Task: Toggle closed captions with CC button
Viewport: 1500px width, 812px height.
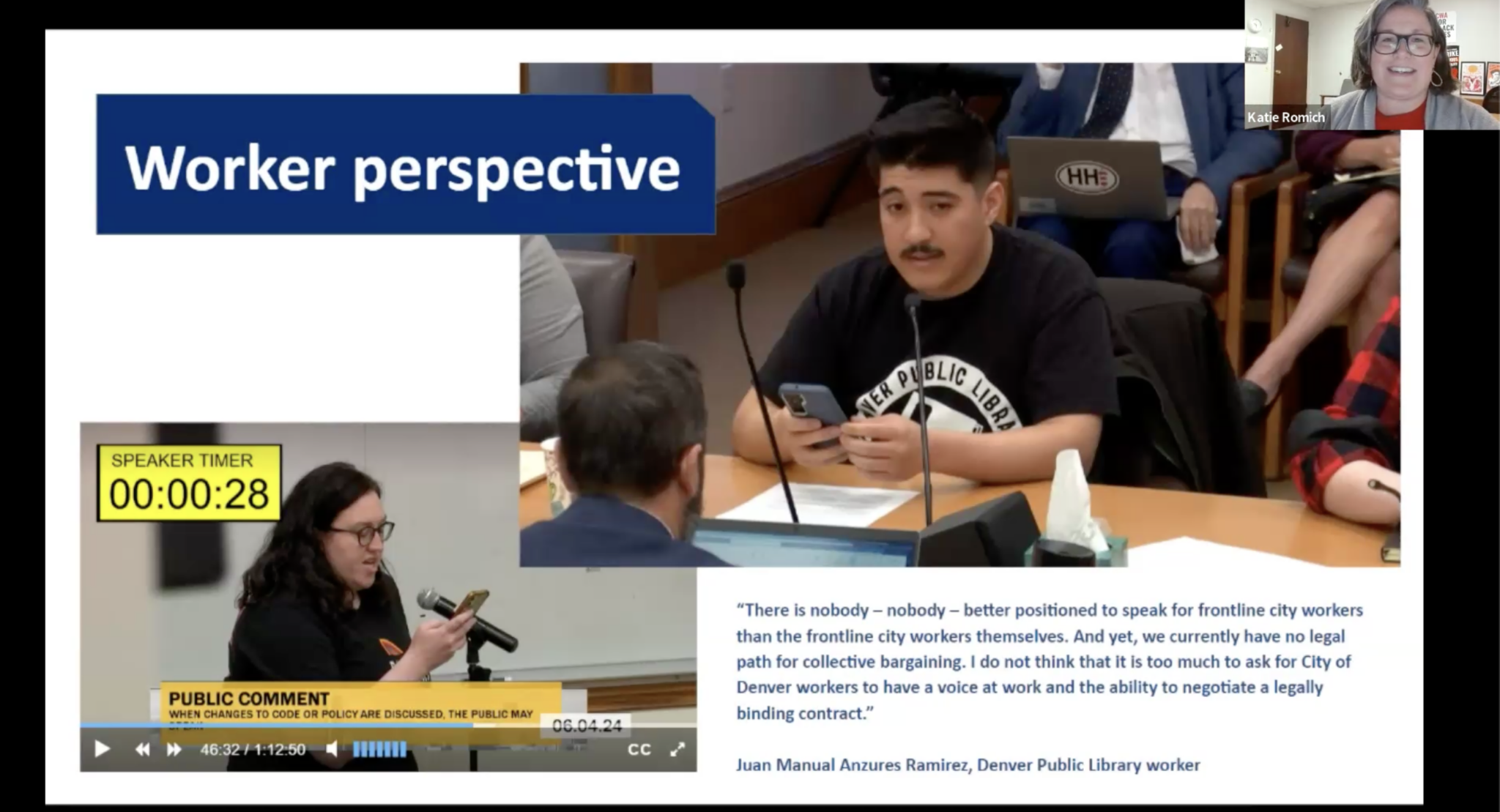Action: pyautogui.click(x=639, y=749)
